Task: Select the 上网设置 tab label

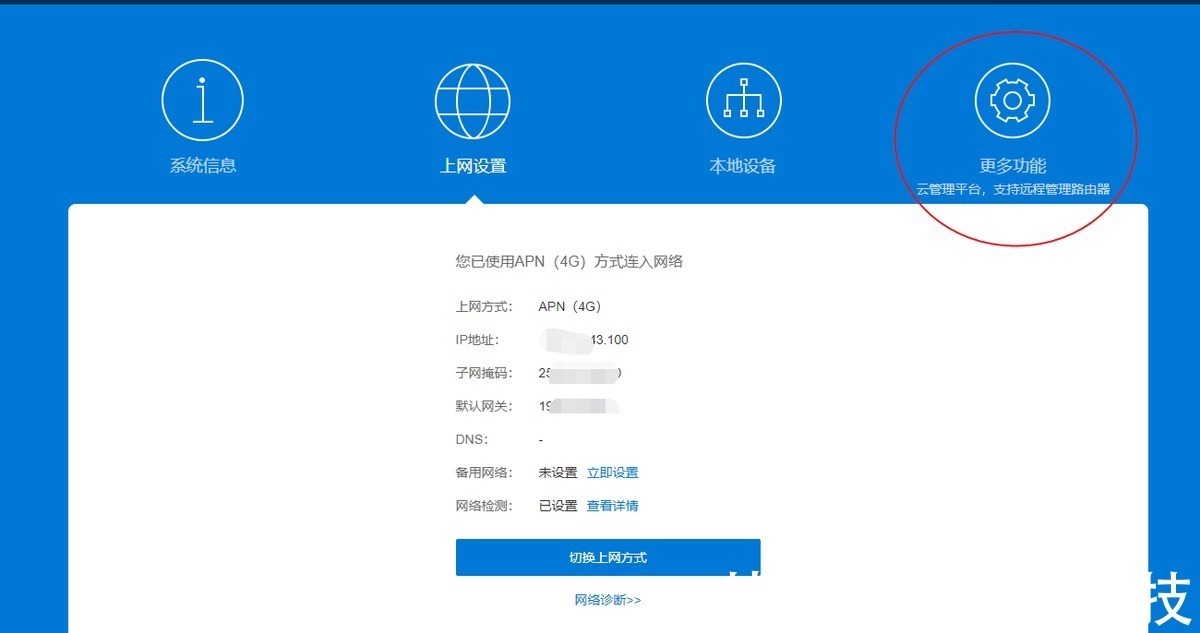Action: [472, 164]
